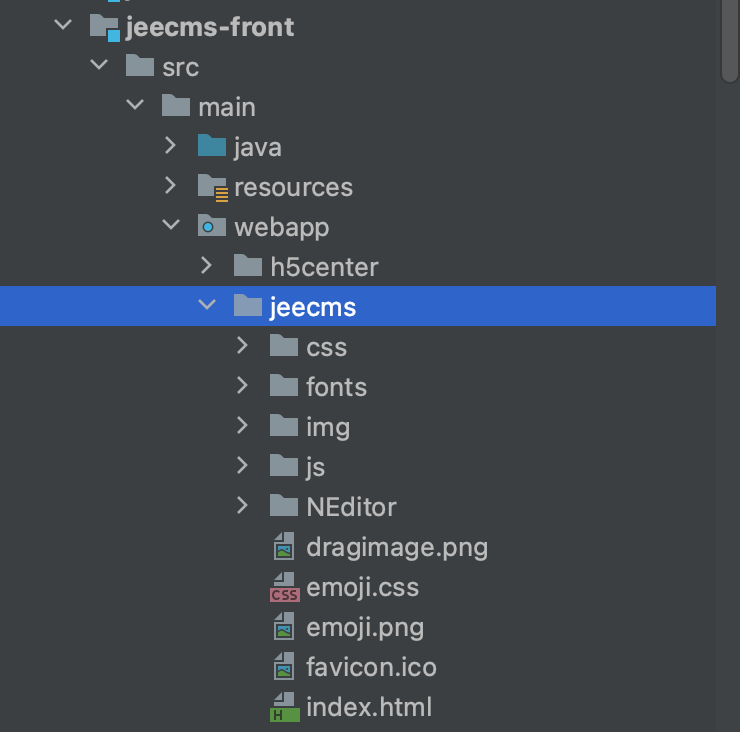The image size is (740, 732).
Task: Click the favicon.ico file icon
Action: pyautogui.click(x=285, y=667)
